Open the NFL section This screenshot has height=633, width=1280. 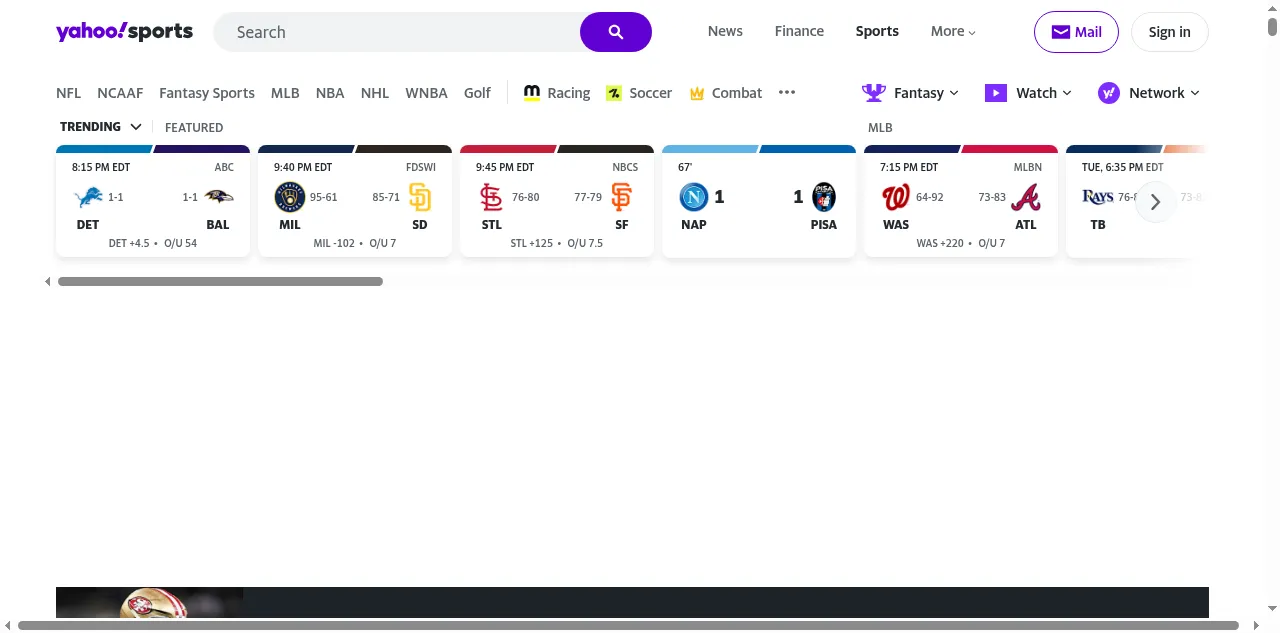point(68,93)
